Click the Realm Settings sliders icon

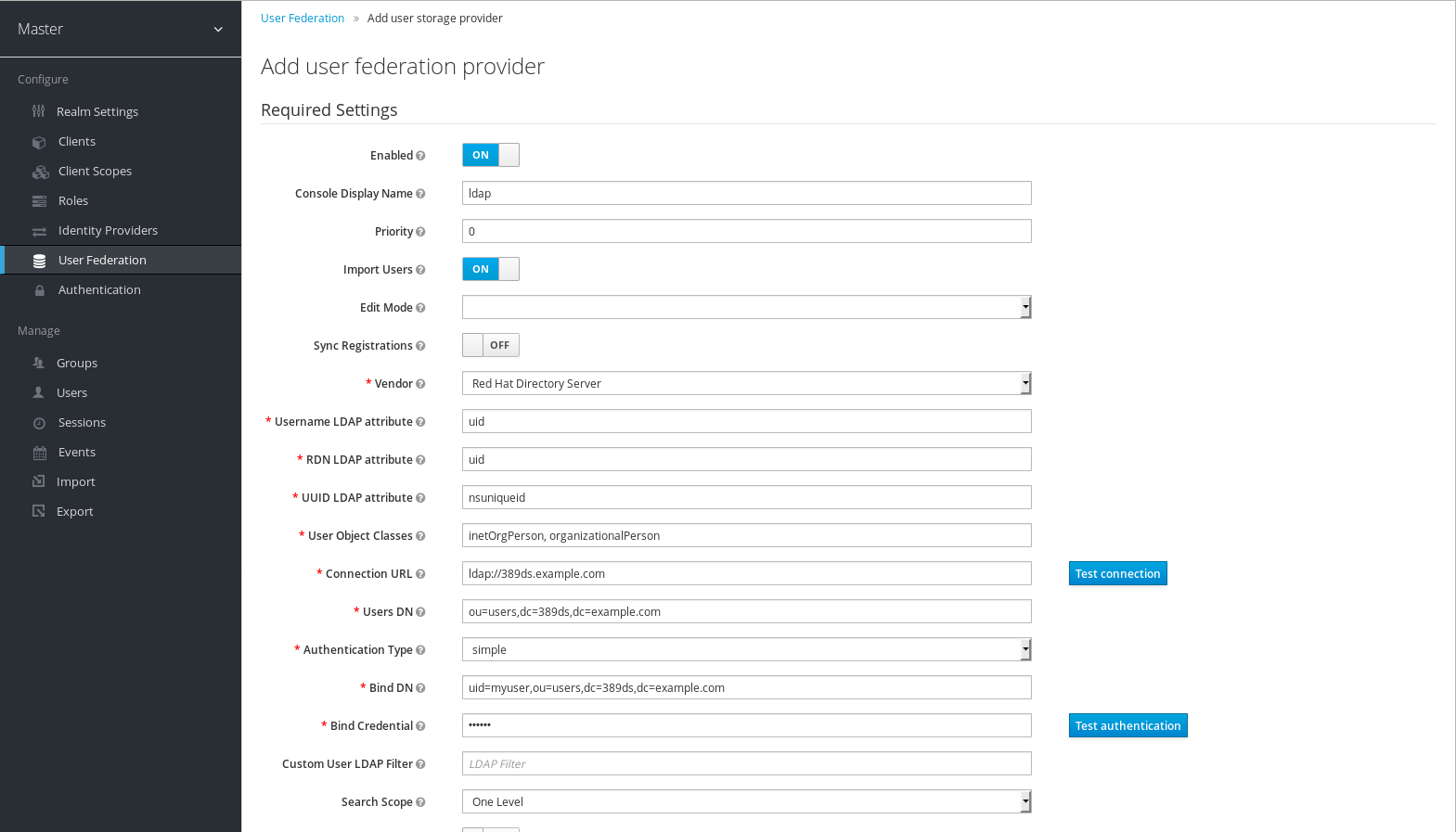(x=38, y=111)
